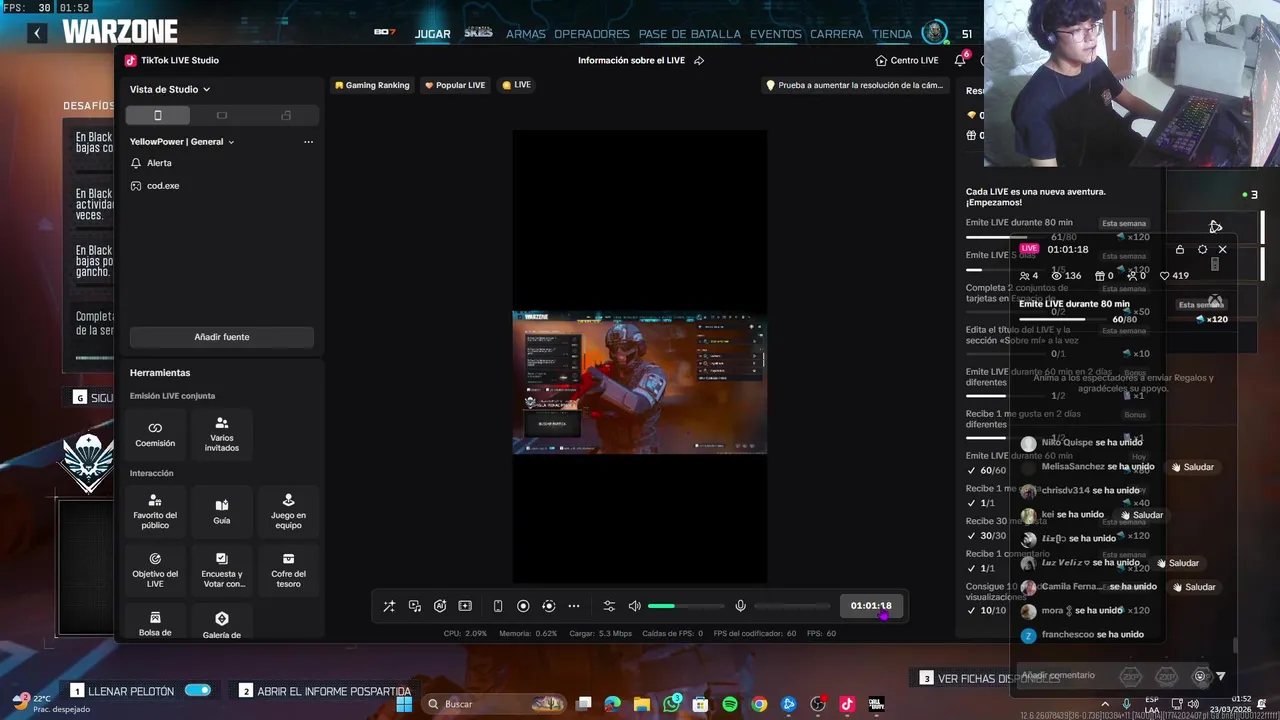Image resolution: width=1280 pixels, height=720 pixels.
Task: Open PASE DE BATALLA in Warzone
Action: pyautogui.click(x=690, y=34)
